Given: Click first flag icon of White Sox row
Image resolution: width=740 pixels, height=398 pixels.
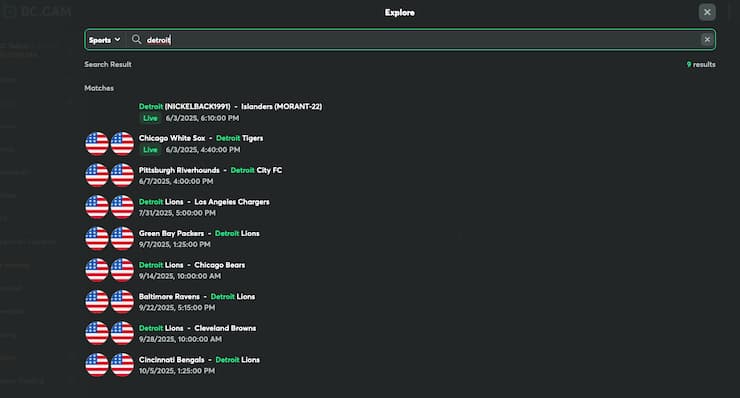Looking at the screenshot, I should coord(97,144).
